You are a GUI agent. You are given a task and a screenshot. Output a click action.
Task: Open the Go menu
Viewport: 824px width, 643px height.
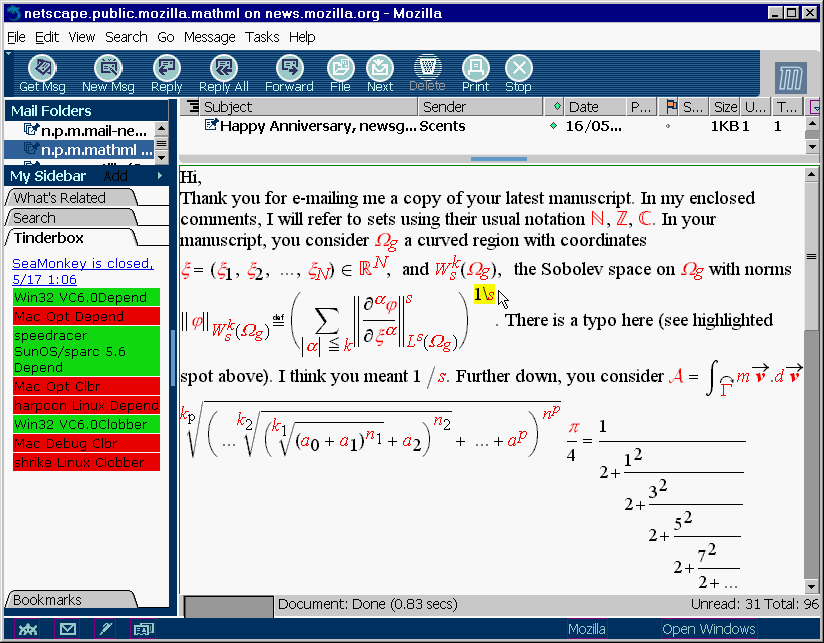click(x=166, y=37)
